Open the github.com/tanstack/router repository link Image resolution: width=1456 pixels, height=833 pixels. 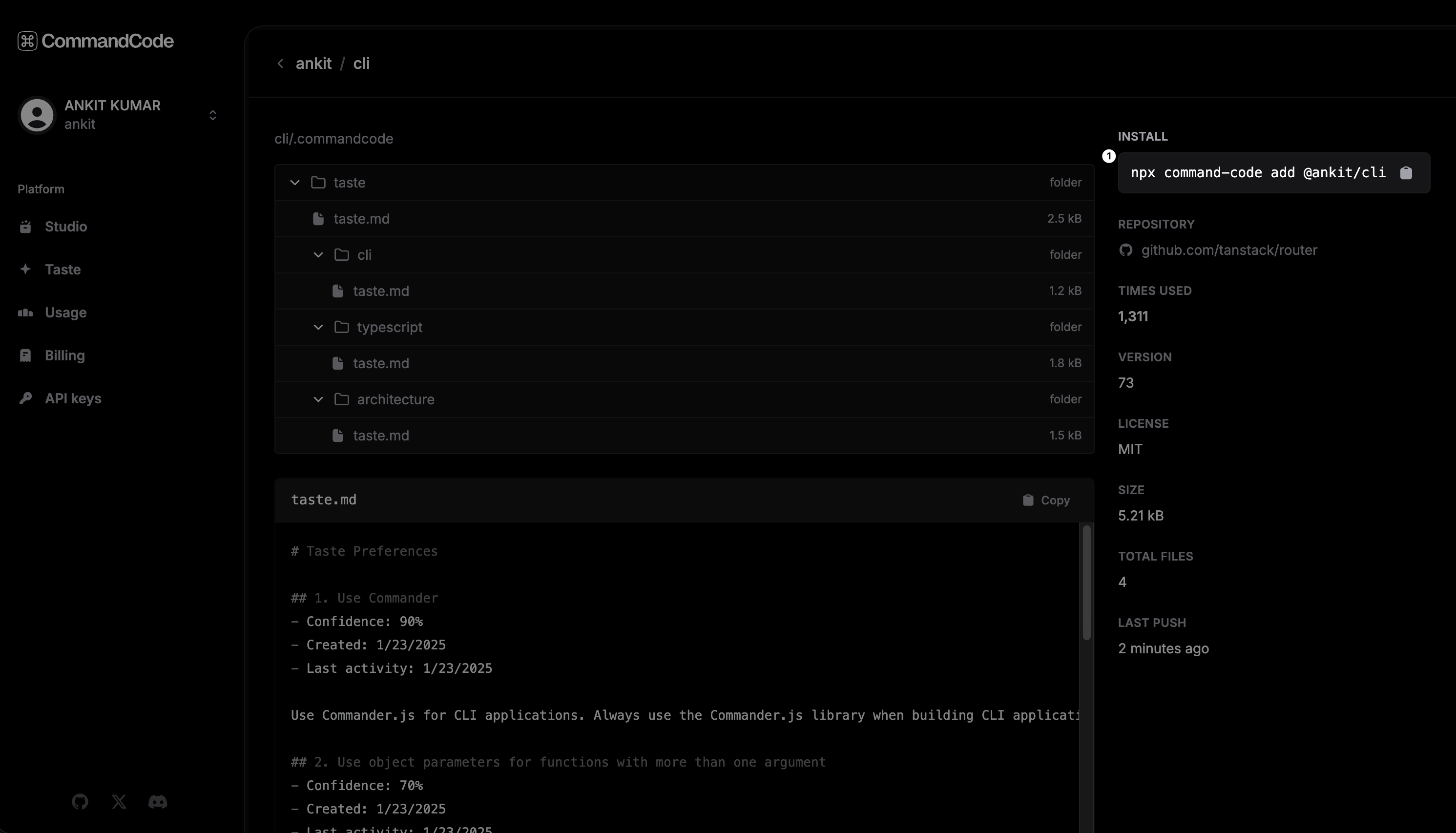pyautogui.click(x=1229, y=250)
